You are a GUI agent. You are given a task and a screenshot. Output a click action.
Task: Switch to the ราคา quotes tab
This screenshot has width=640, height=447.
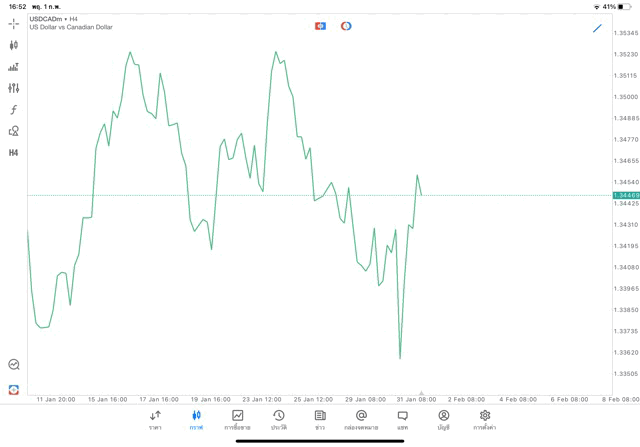click(x=155, y=420)
